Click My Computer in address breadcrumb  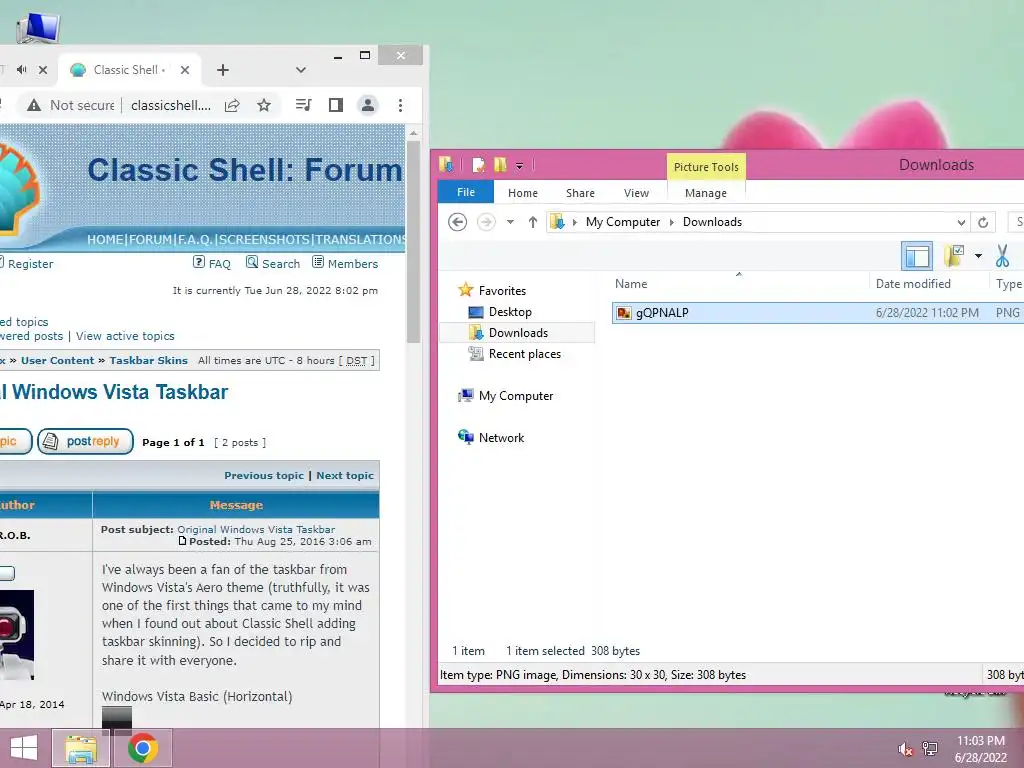[622, 222]
